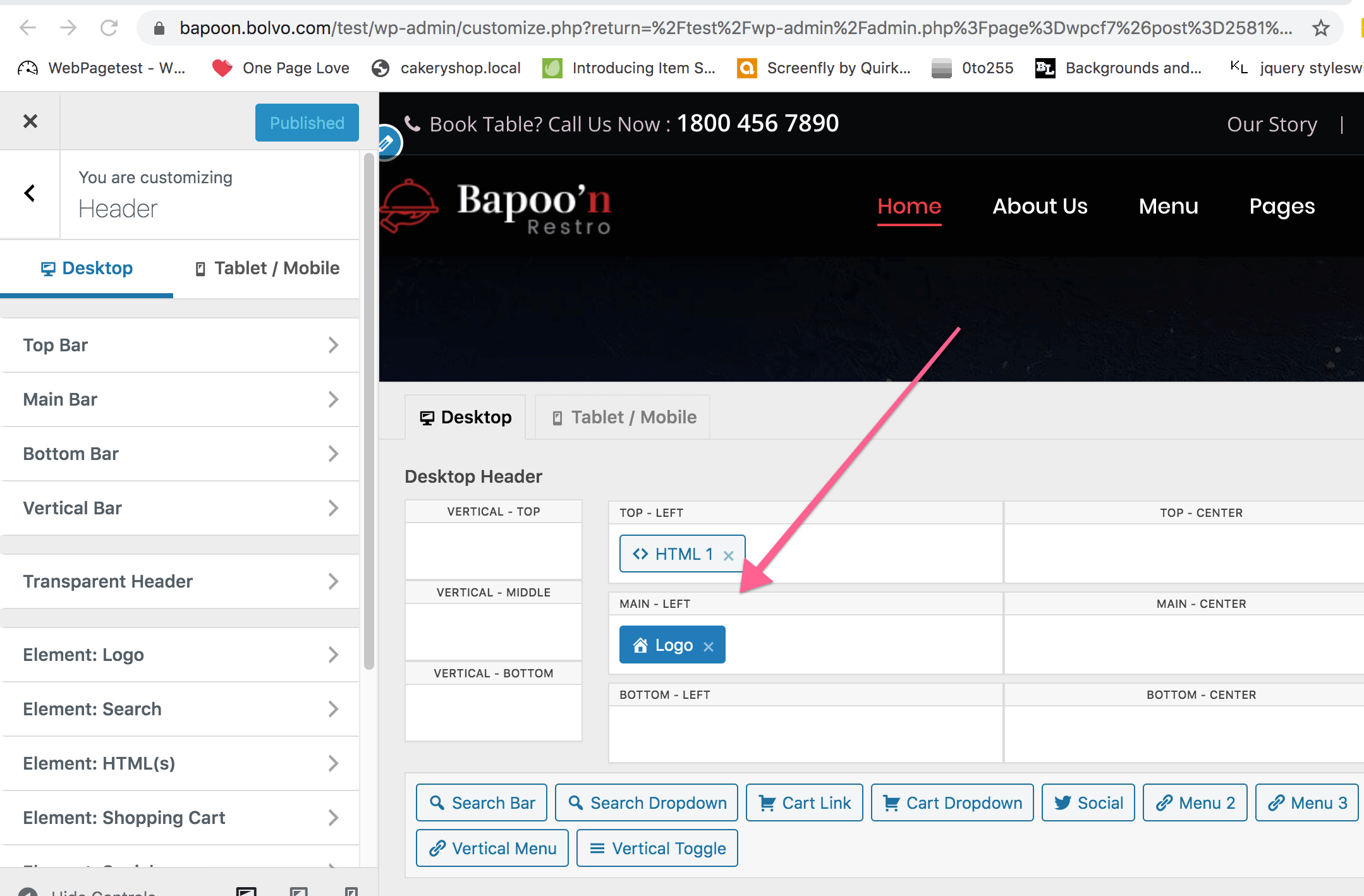The height and width of the screenshot is (896, 1364).
Task: Click the blue pencil edit shortcut icon
Action: tap(387, 143)
